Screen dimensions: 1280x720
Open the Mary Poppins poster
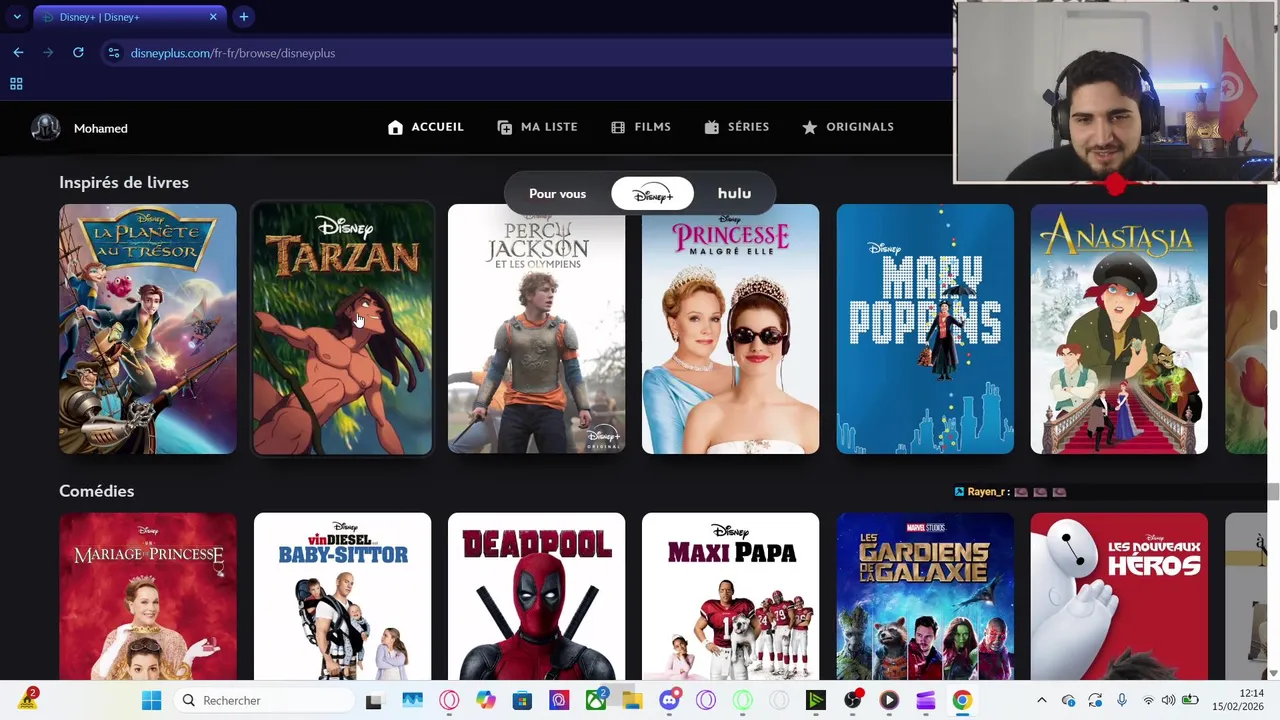tap(925, 329)
